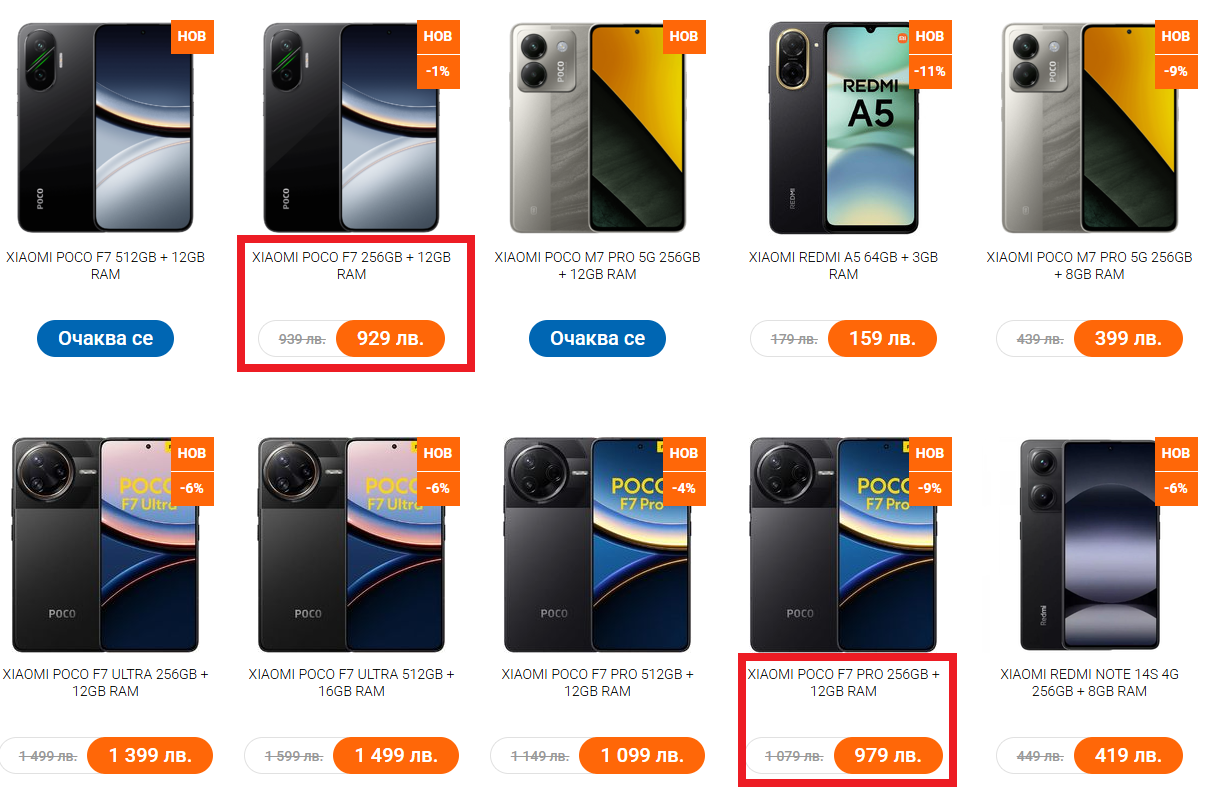This screenshot has width=1210, height=802.
Task: Click the Redmi A5 phone image
Action: click(843, 128)
